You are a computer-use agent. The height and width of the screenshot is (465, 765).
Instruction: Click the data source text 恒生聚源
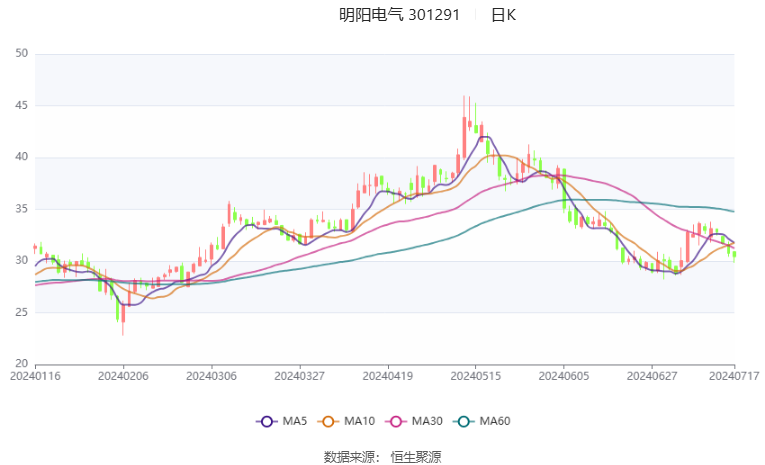(416, 457)
